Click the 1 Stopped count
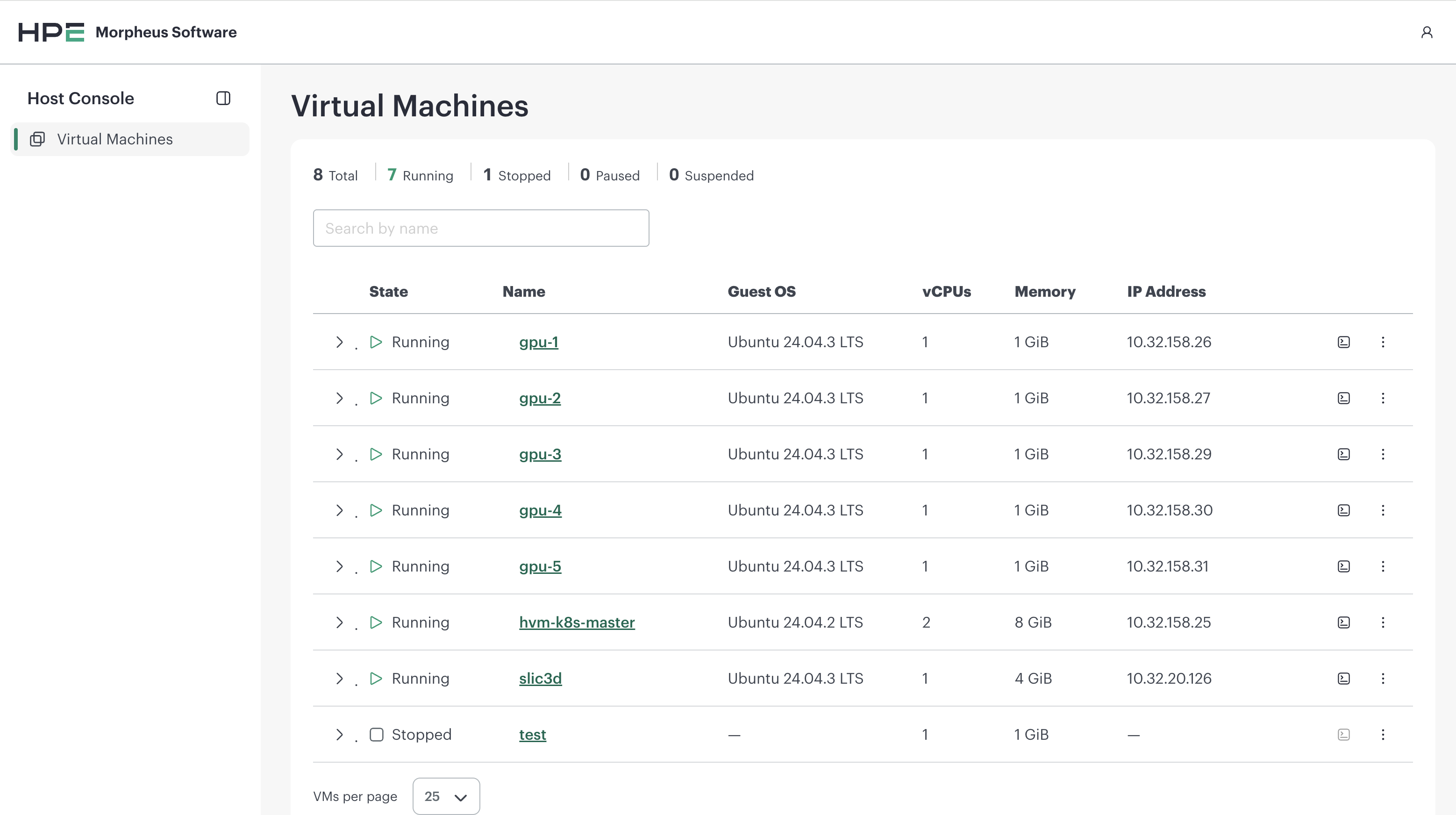Viewport: 1456px width, 815px height. point(517,175)
